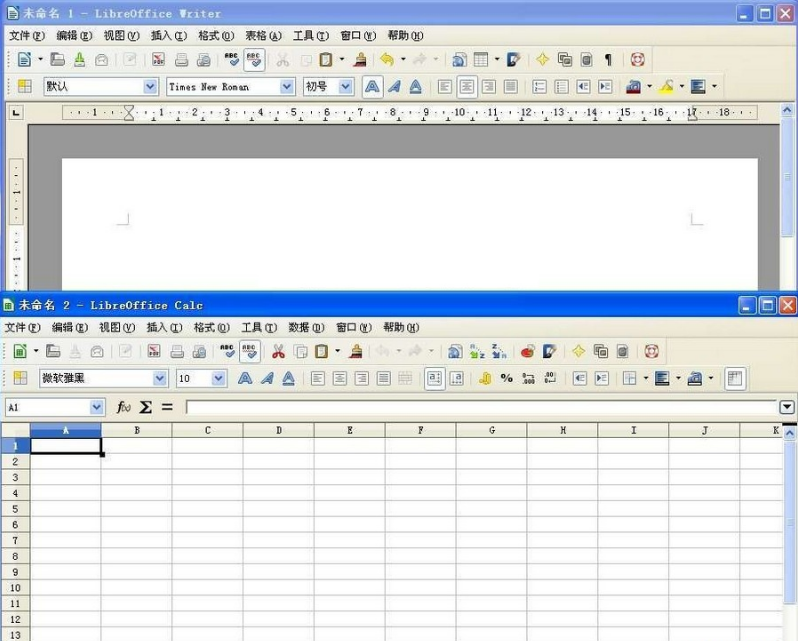
Task: Open borders dropdown in Calc formatting bar
Action: [646, 378]
